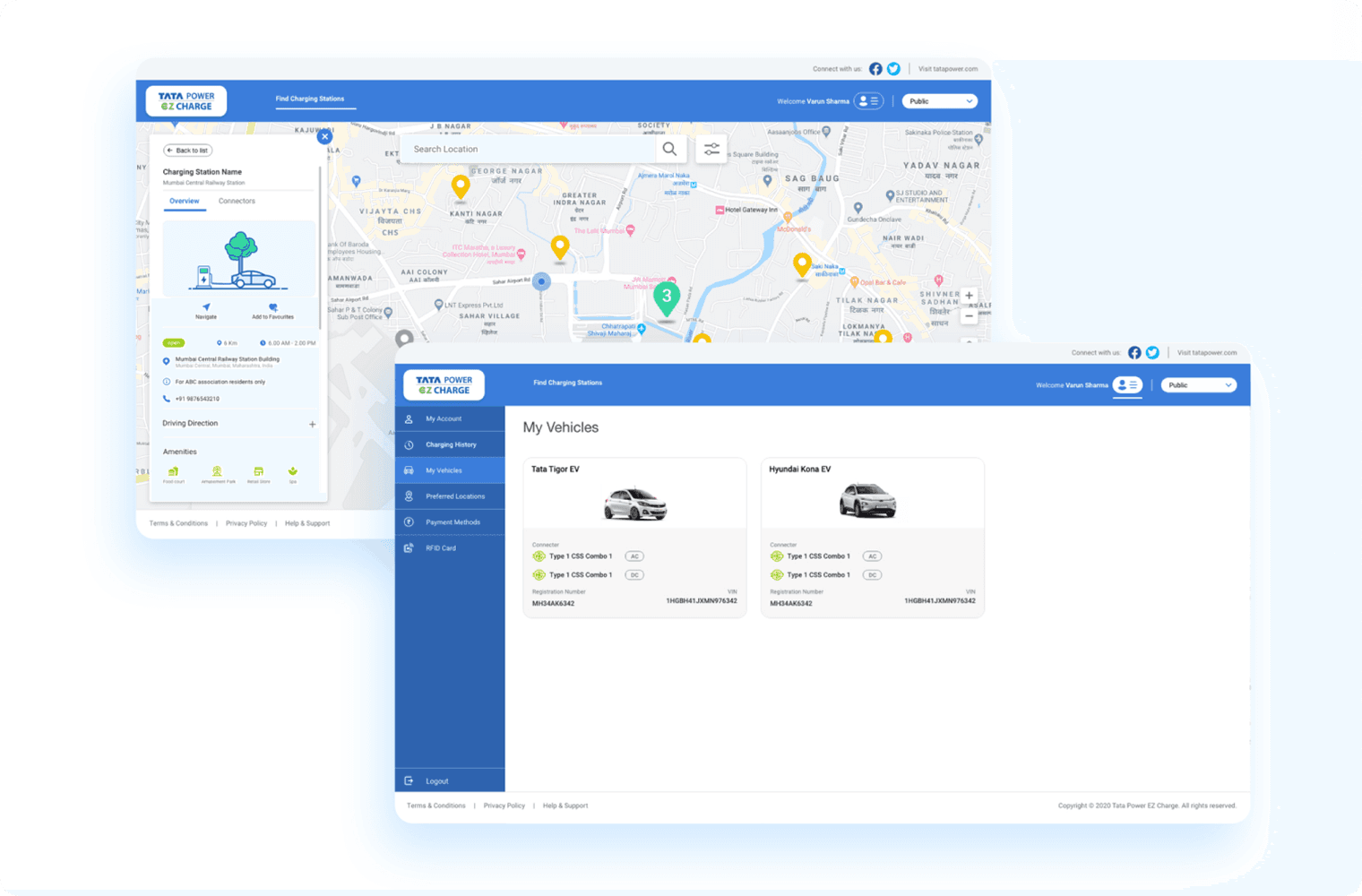Click the Back to list button

[x=187, y=151]
